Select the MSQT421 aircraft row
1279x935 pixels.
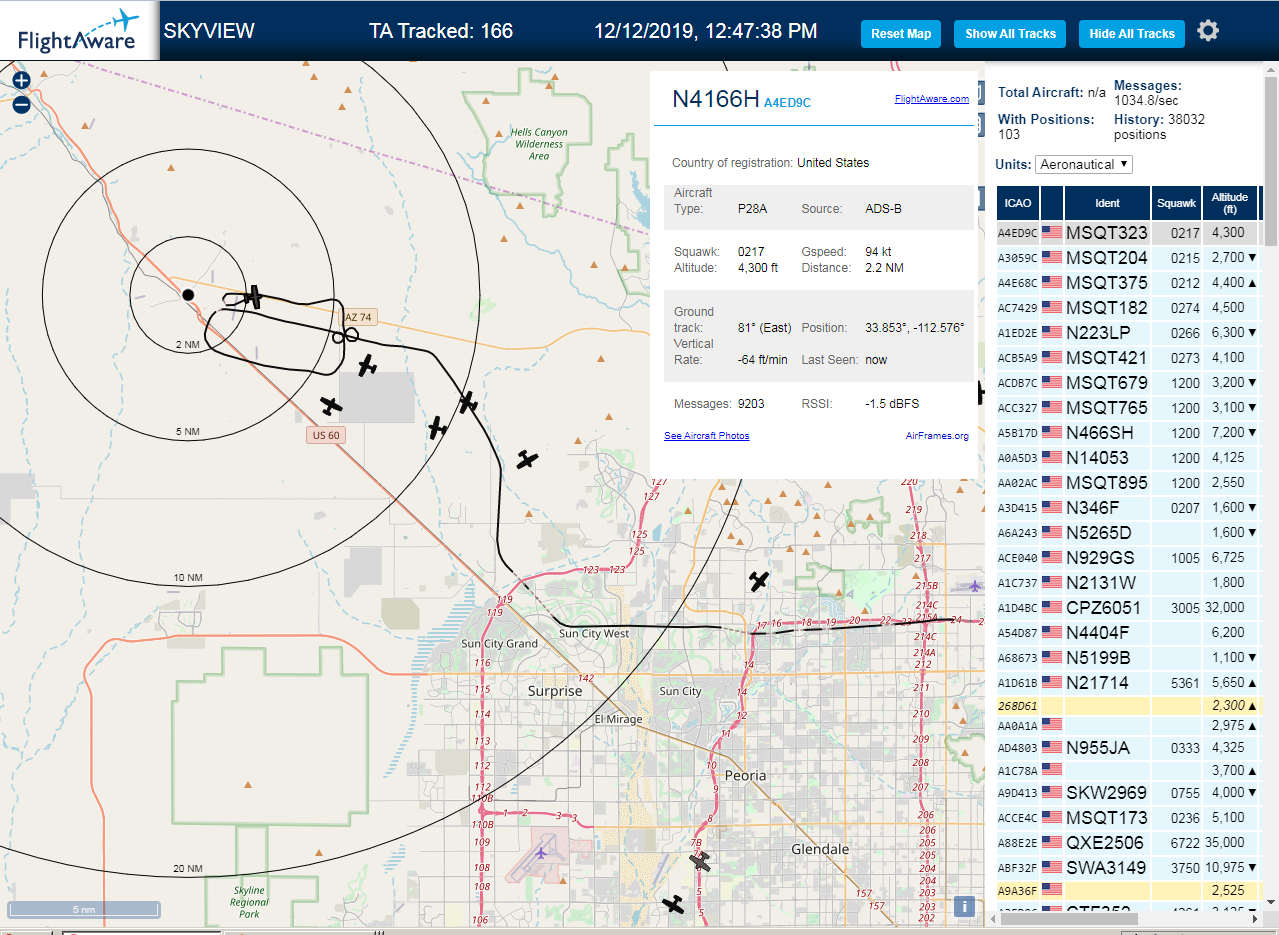(x=1128, y=358)
